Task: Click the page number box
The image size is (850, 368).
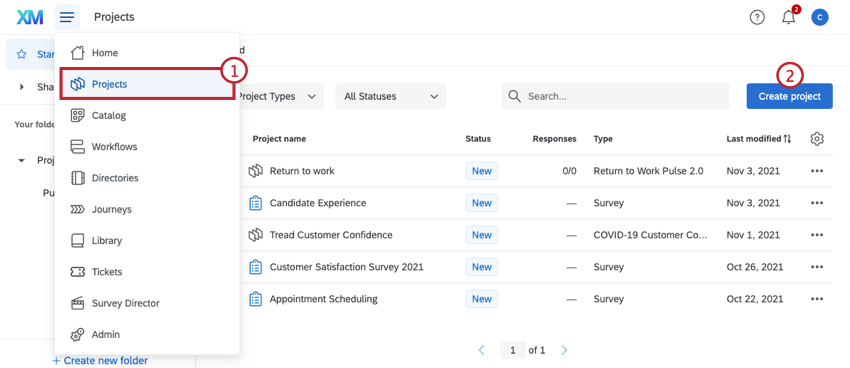Action: click(x=513, y=350)
